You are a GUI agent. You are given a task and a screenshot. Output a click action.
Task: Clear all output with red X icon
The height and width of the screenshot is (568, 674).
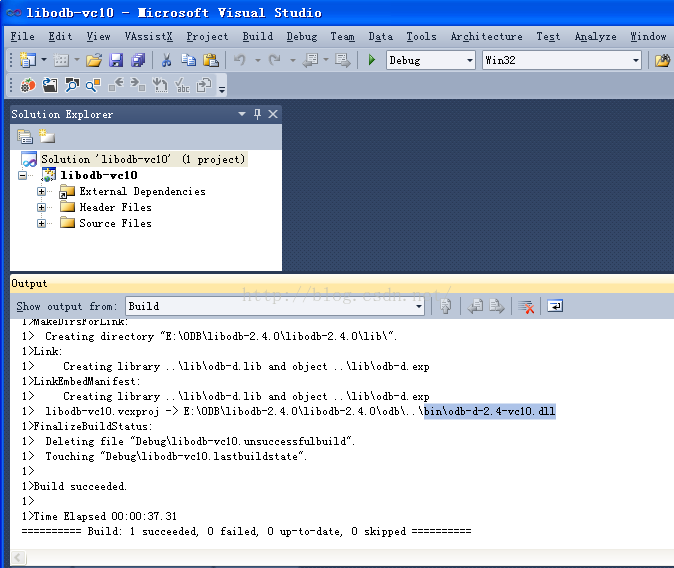(x=526, y=306)
